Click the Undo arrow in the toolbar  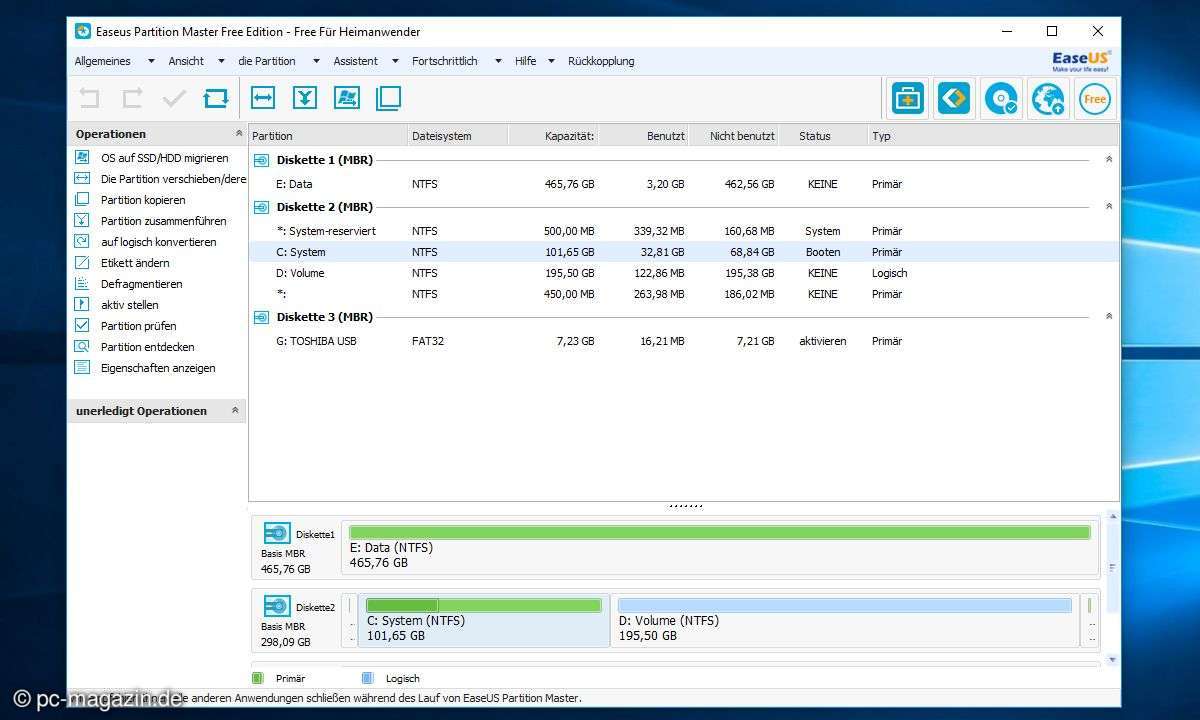tap(89, 98)
